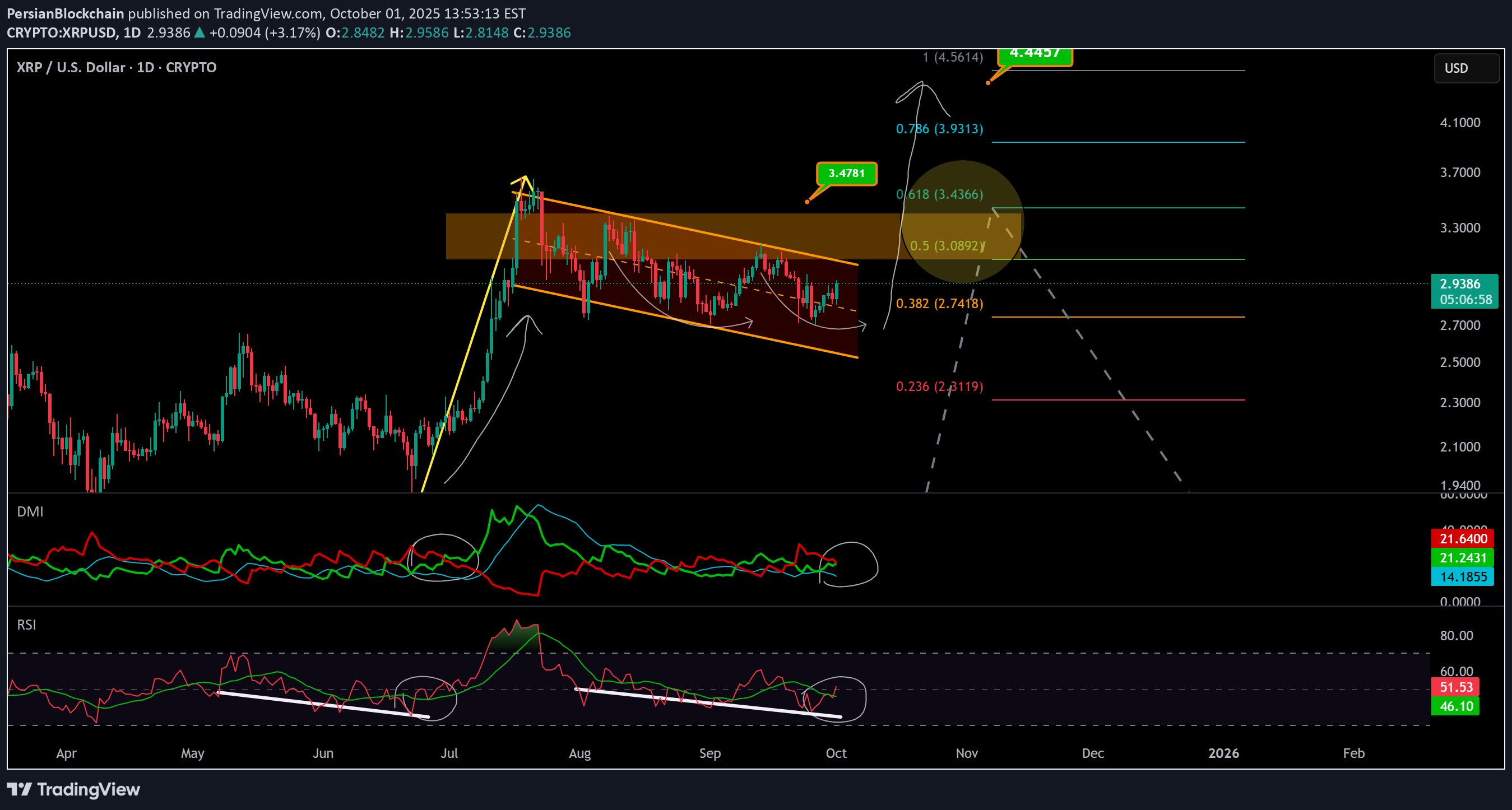Image resolution: width=1512 pixels, height=810 pixels.
Task: Select the 0.236 (2.3119) Fibonacci label
Action: click(939, 387)
